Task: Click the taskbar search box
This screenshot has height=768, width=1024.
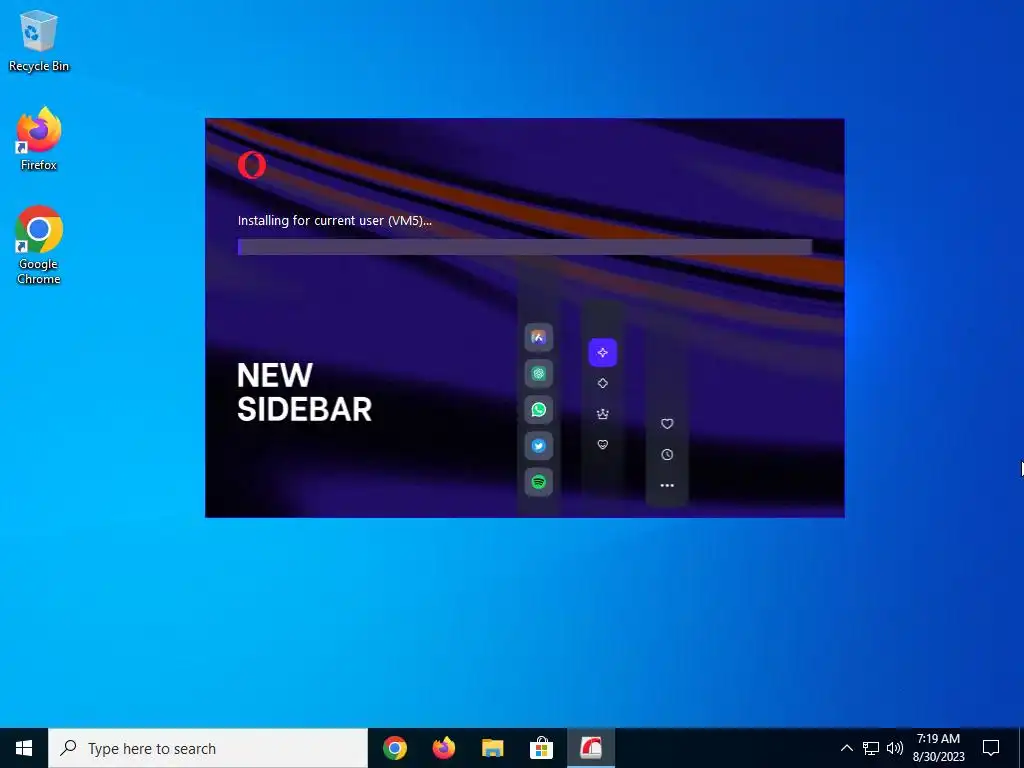Action: 208,748
